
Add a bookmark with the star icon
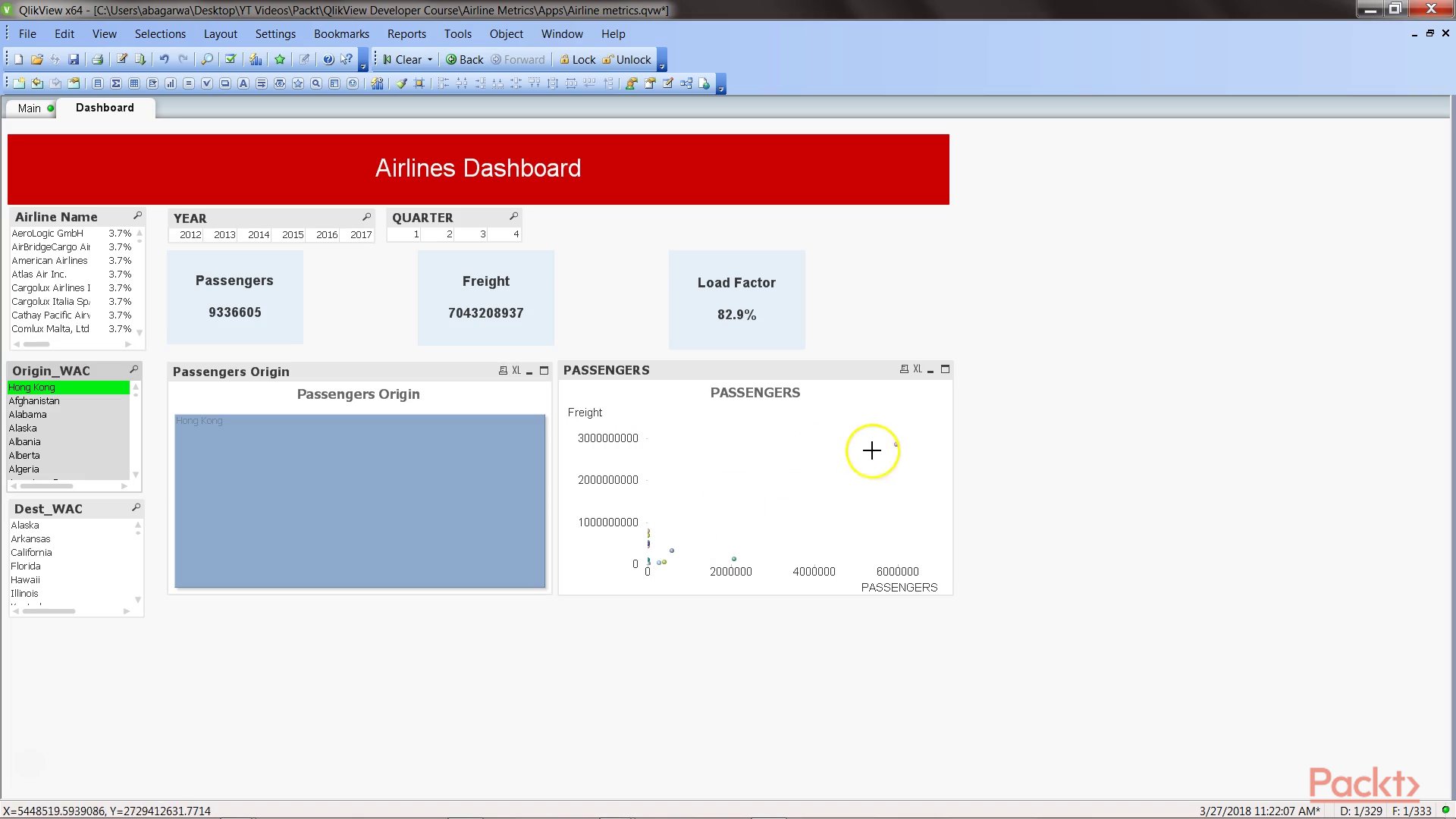[x=280, y=59]
